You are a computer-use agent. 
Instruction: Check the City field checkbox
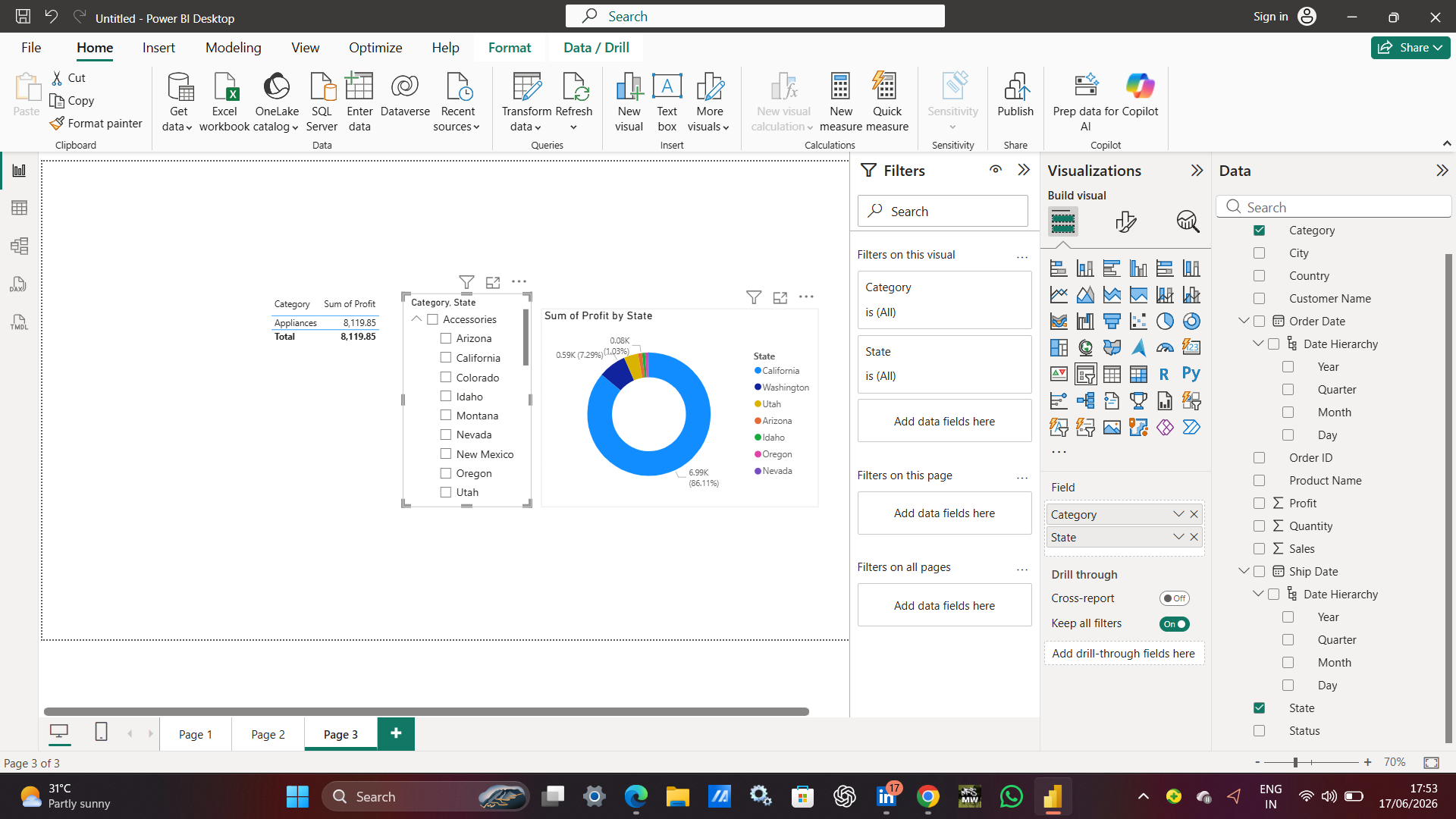(1260, 253)
